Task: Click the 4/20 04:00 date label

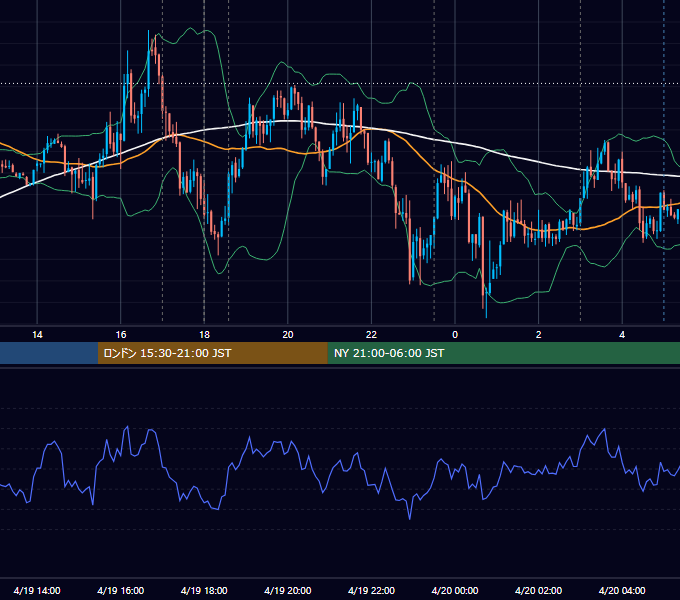Action: point(622,590)
